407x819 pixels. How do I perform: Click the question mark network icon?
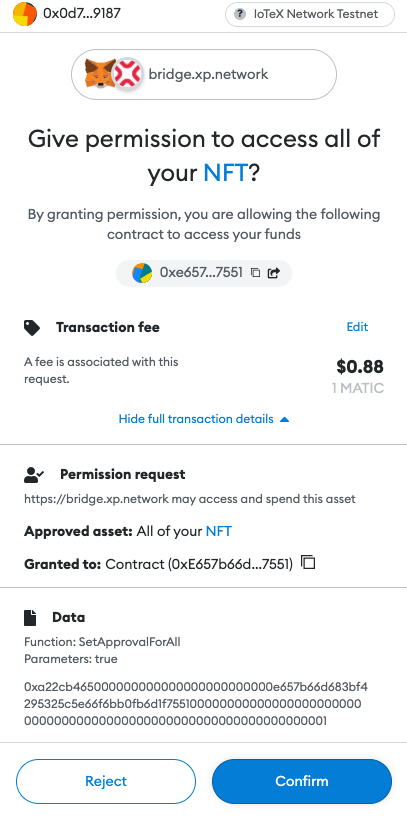240,14
